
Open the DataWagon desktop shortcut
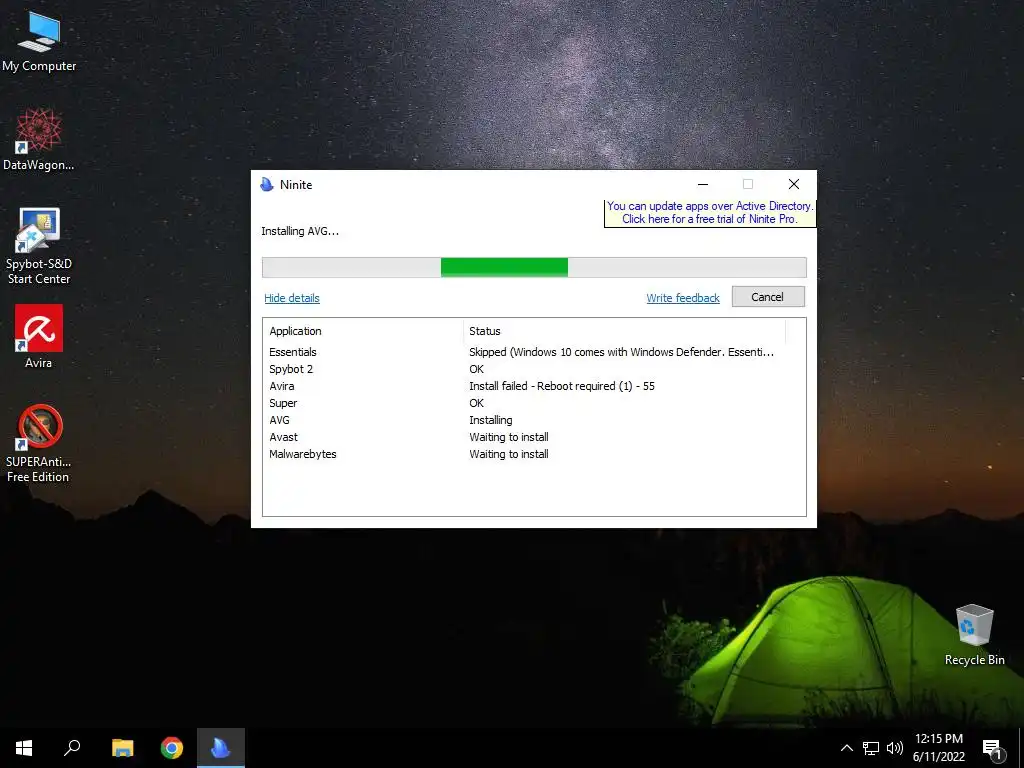39,140
